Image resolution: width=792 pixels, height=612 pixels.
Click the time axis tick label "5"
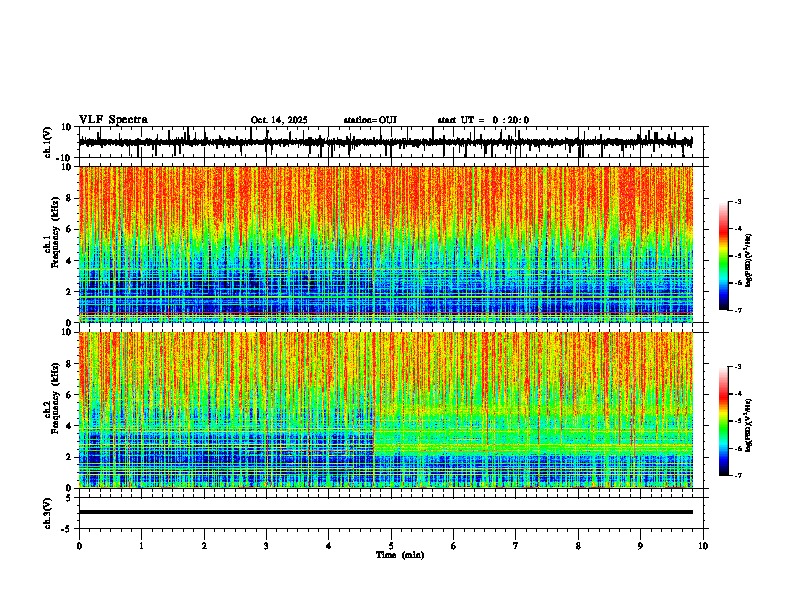tap(391, 546)
